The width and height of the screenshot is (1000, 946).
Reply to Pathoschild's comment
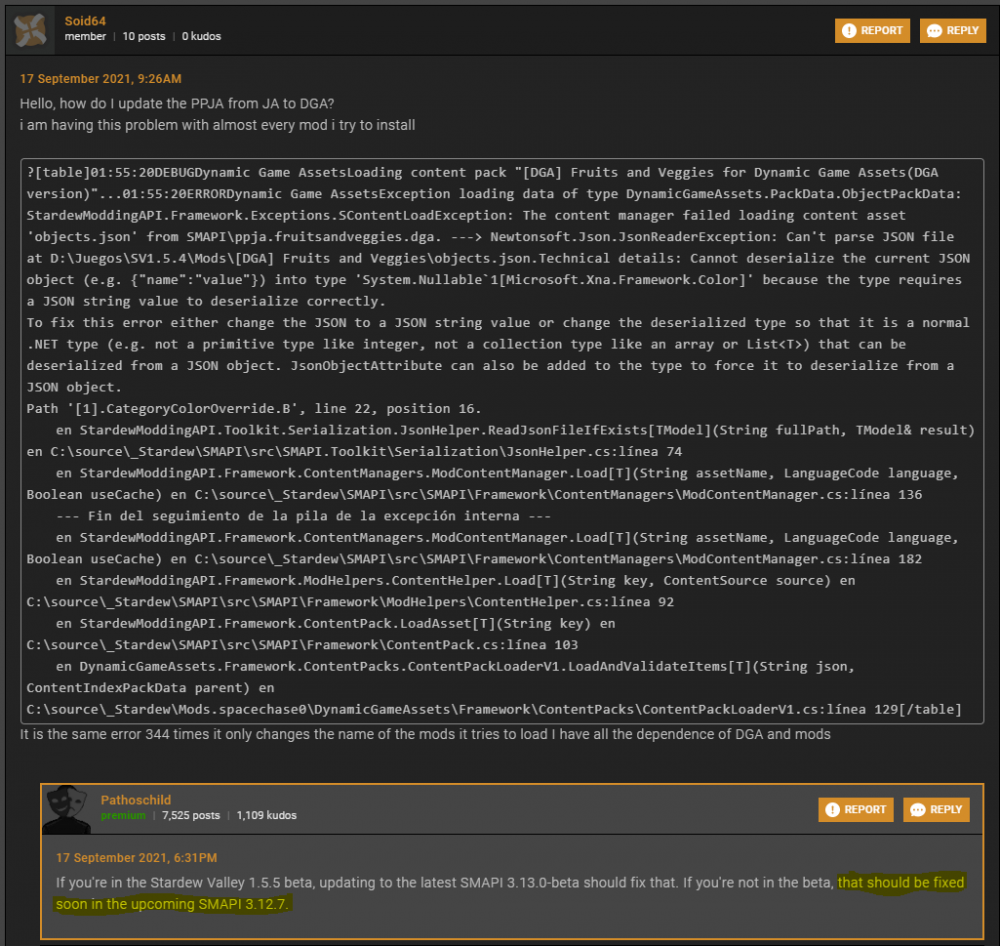coord(936,809)
